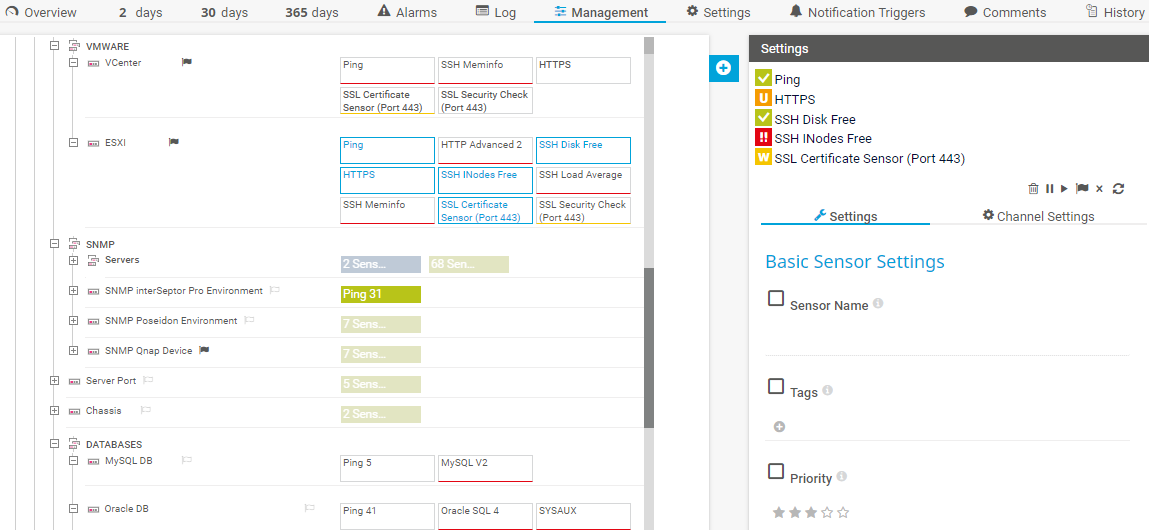Set priority to the fourth star
The width and height of the screenshot is (1149, 530).
coord(827,513)
